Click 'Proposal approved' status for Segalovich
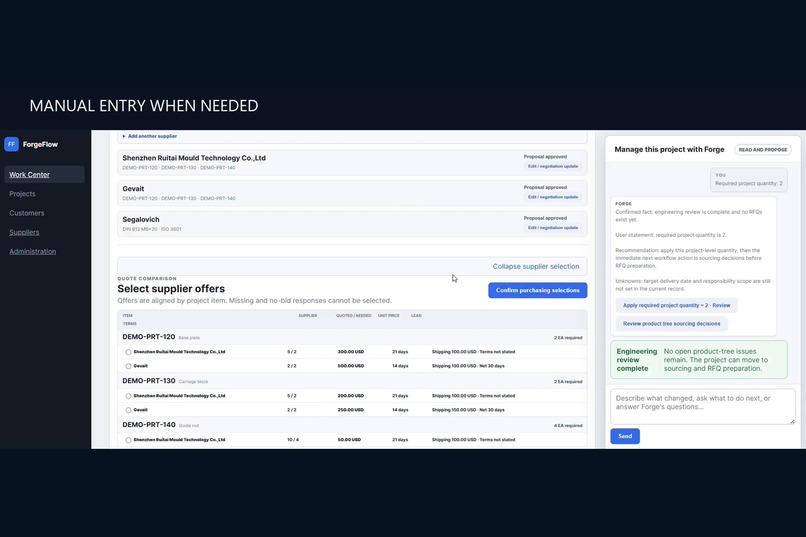 point(545,218)
